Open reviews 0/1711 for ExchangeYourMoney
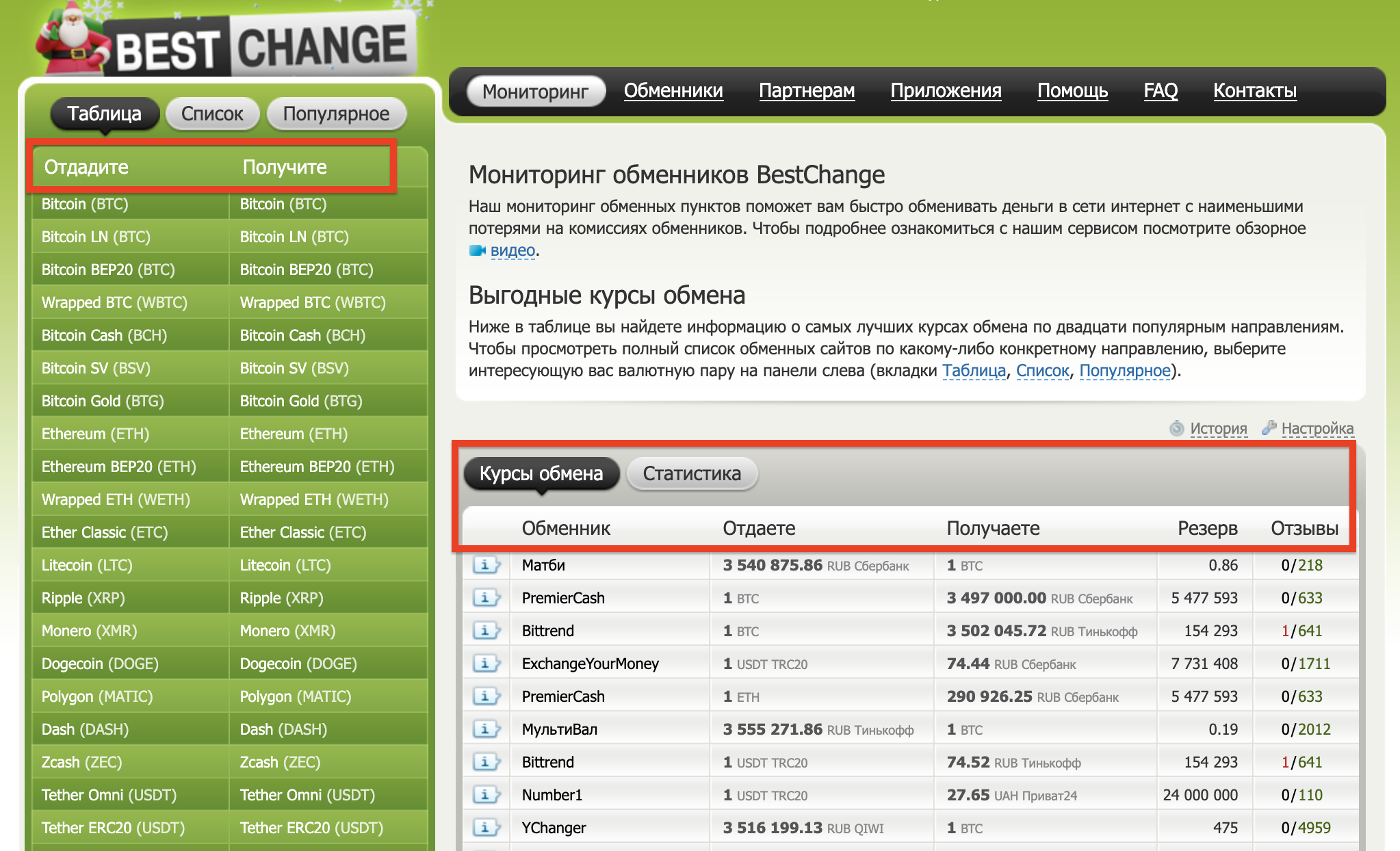 click(1306, 664)
